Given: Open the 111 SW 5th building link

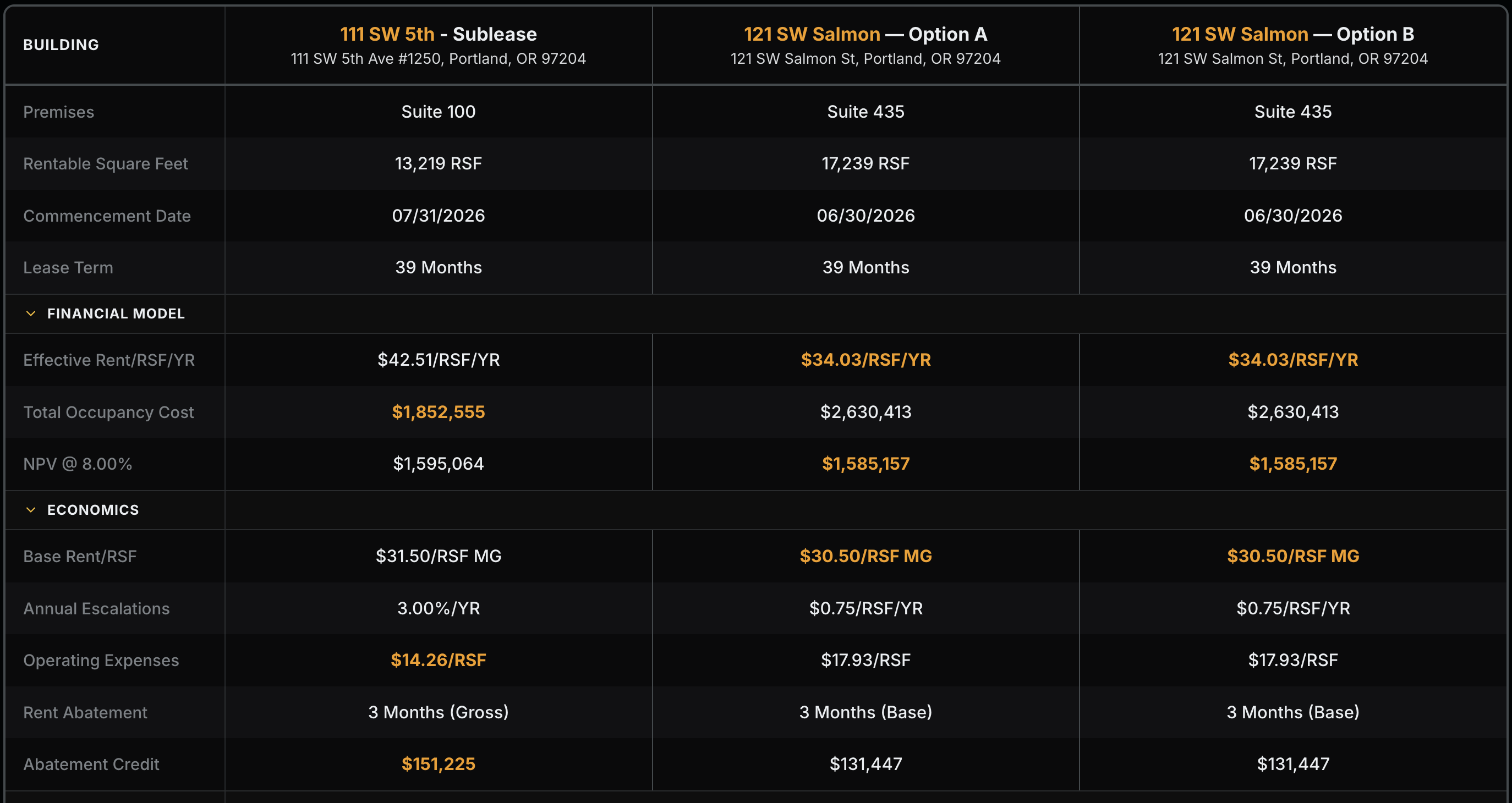Looking at the screenshot, I should click(387, 34).
